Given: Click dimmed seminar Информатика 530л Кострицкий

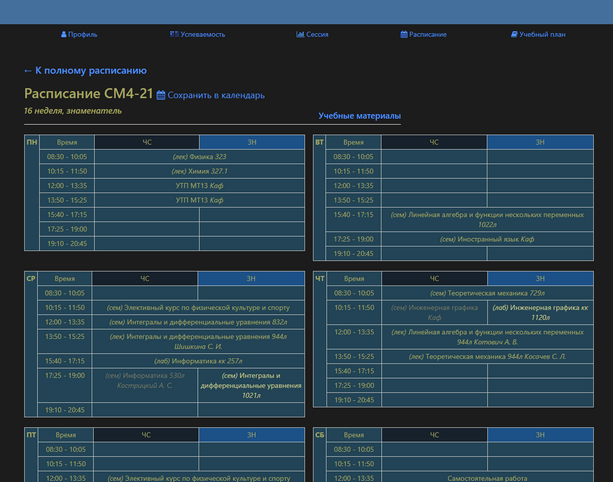Looking at the screenshot, I should [145, 385].
